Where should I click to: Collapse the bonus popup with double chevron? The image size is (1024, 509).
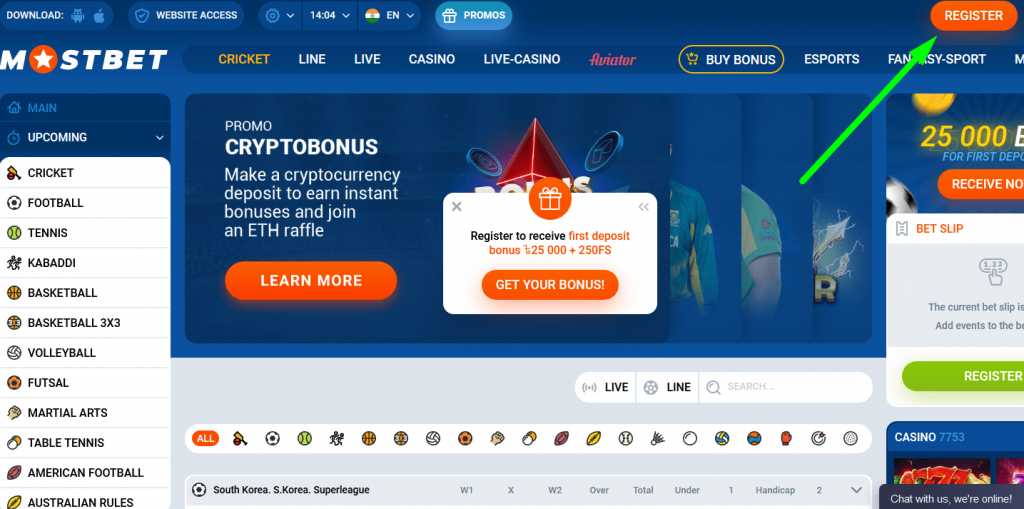tap(643, 207)
